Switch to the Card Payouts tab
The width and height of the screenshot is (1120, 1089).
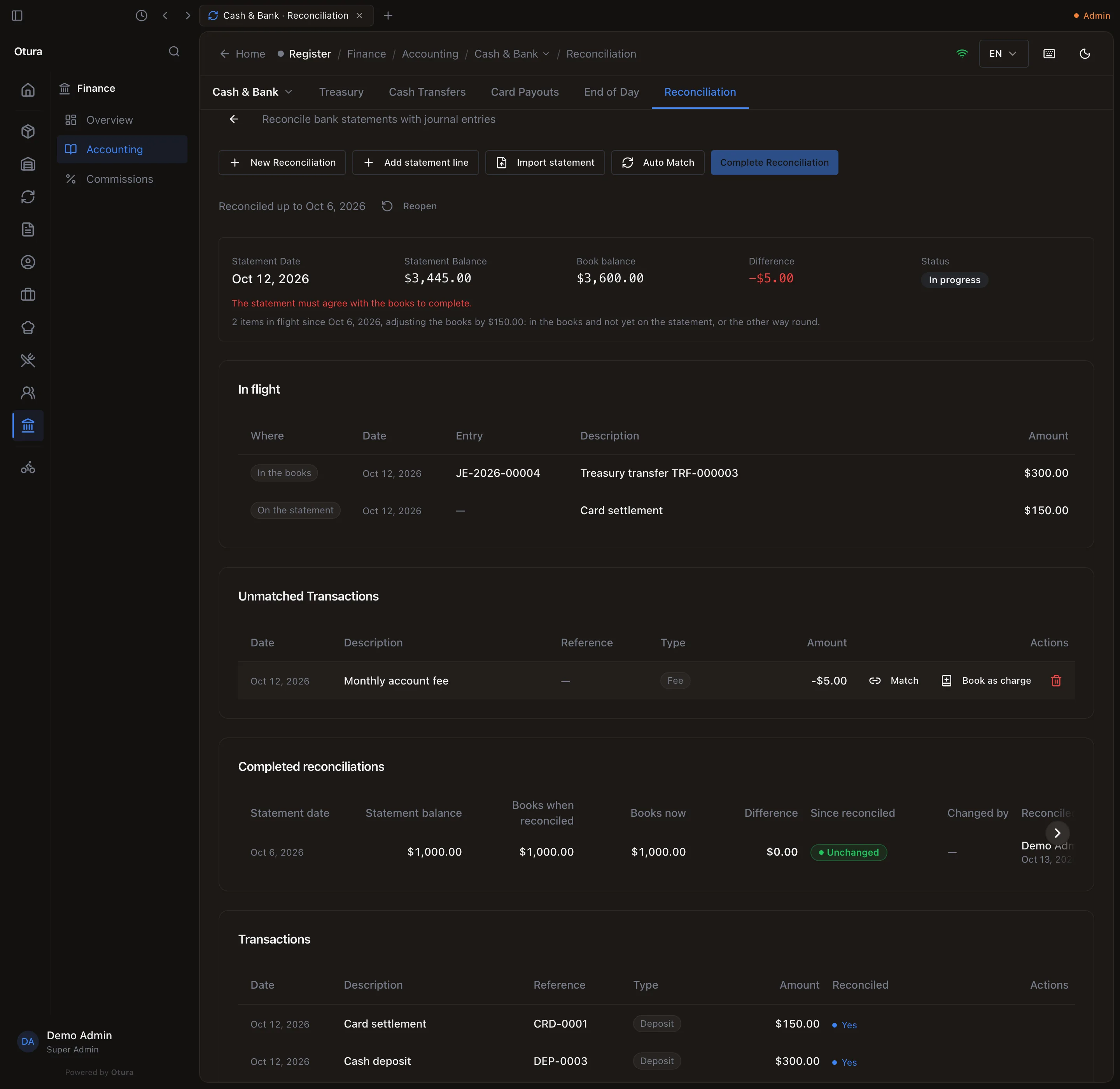click(x=525, y=92)
